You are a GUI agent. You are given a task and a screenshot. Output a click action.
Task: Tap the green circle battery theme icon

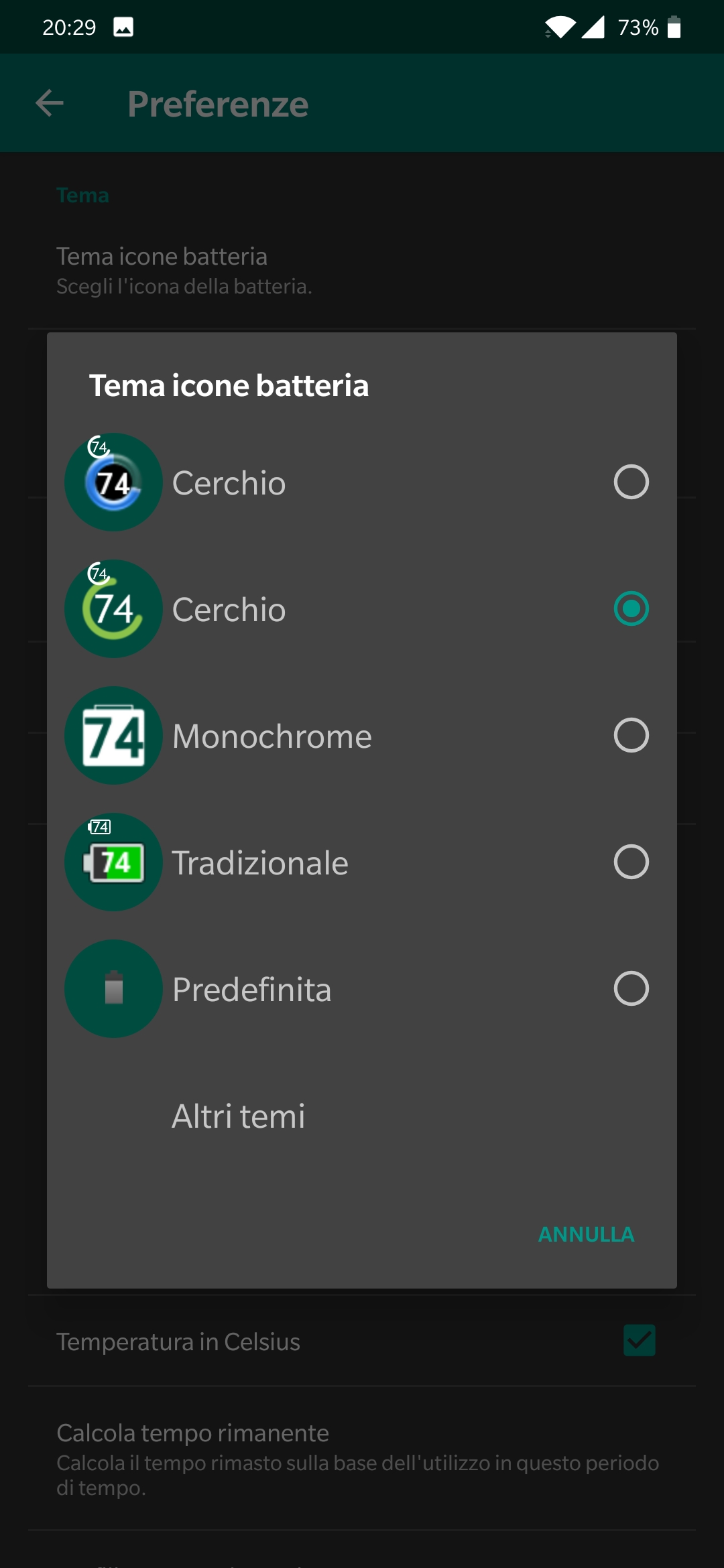113,609
